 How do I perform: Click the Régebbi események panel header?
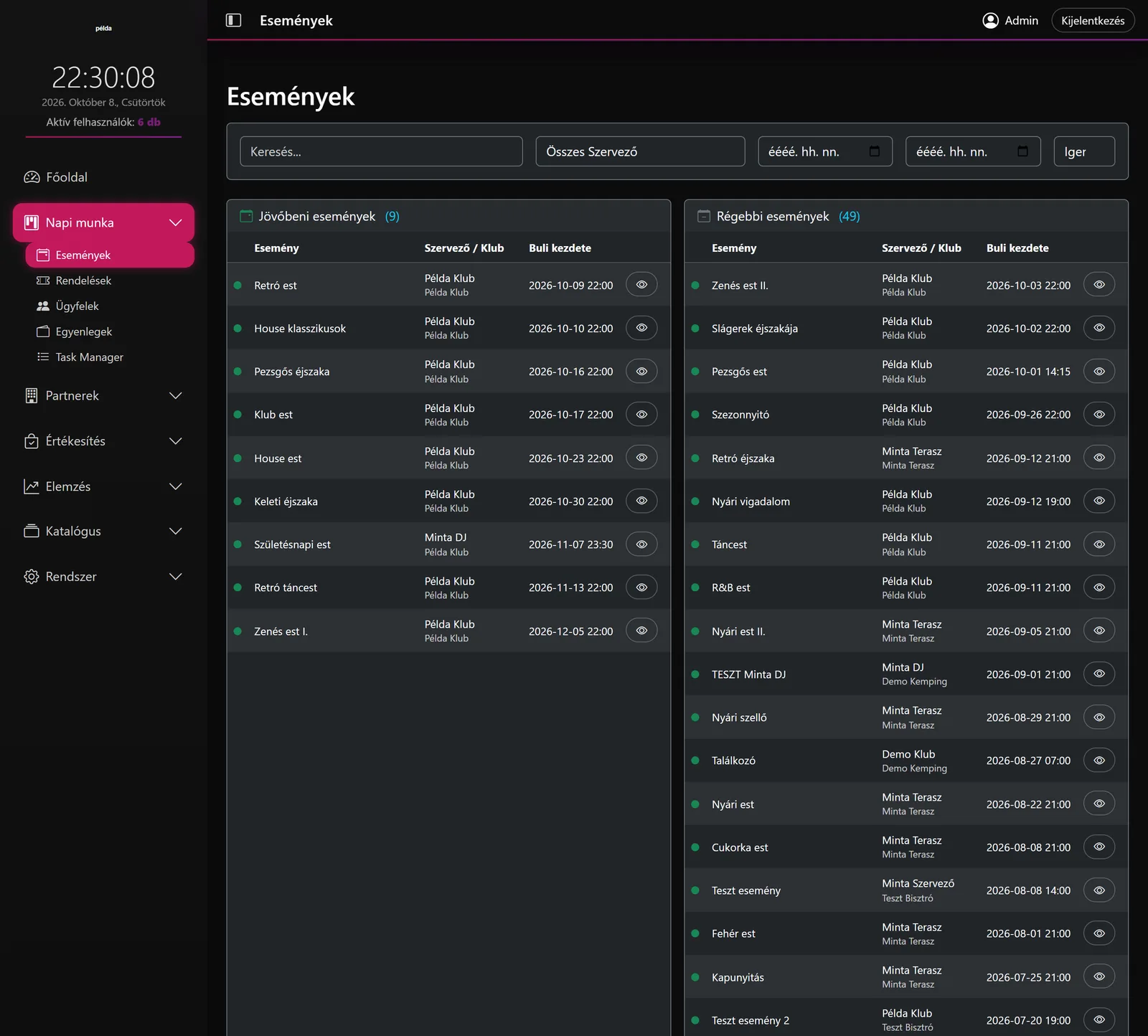(x=906, y=216)
